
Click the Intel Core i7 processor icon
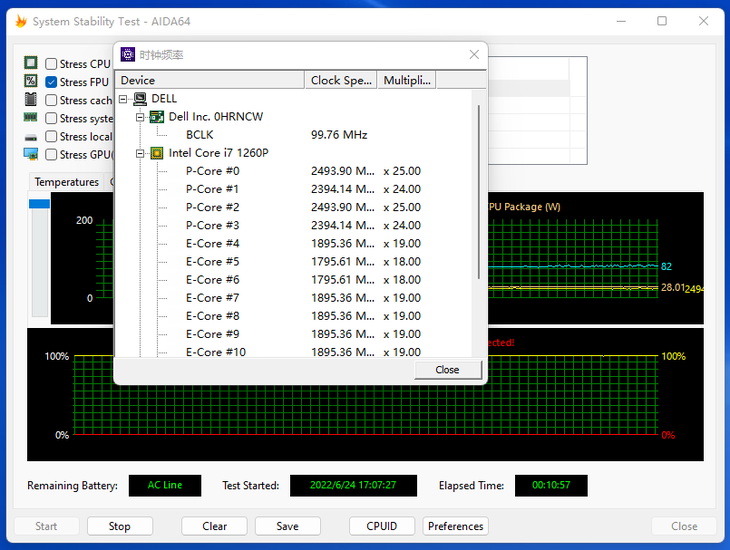click(x=157, y=153)
